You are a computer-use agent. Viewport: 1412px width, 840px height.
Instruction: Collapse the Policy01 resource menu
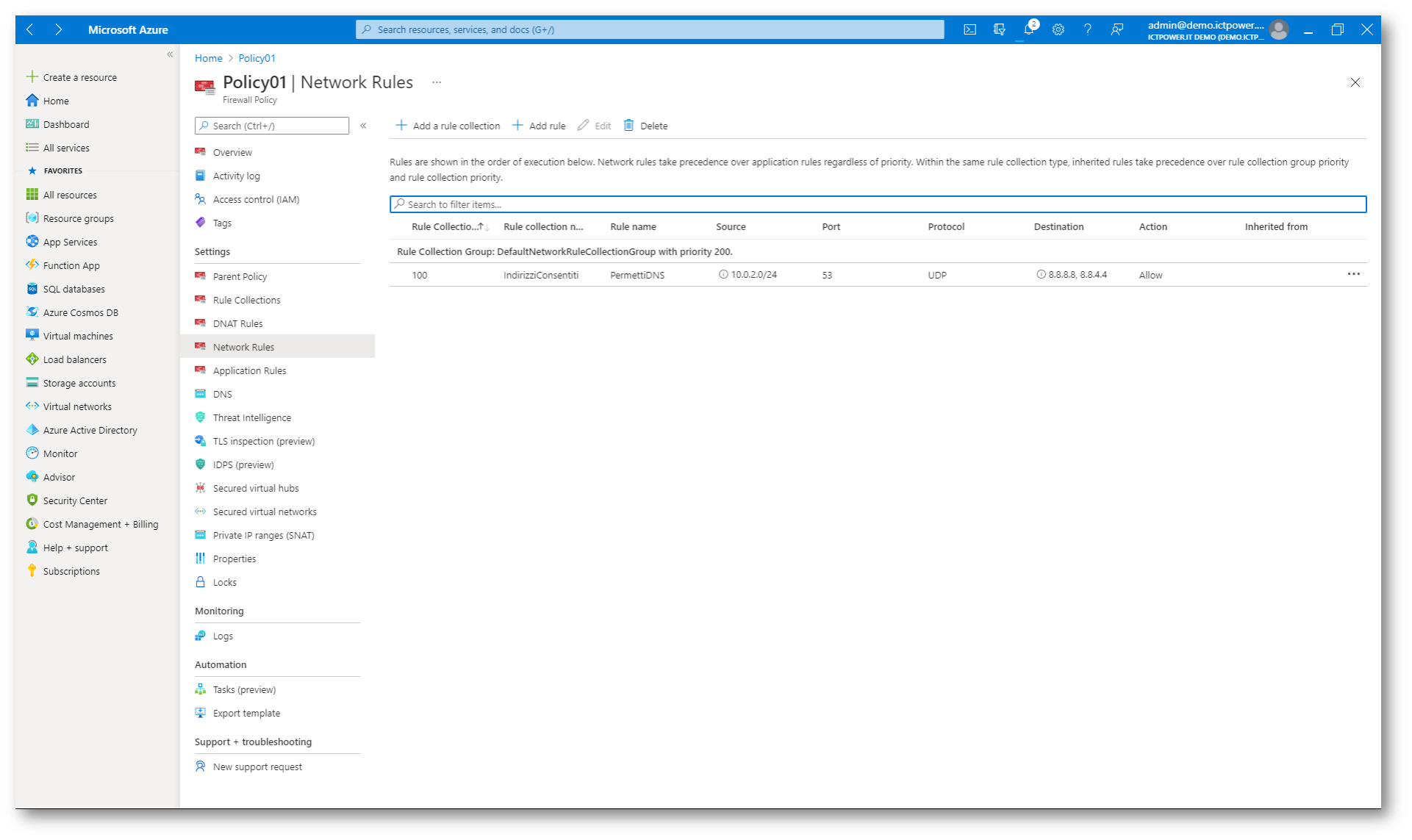click(364, 126)
